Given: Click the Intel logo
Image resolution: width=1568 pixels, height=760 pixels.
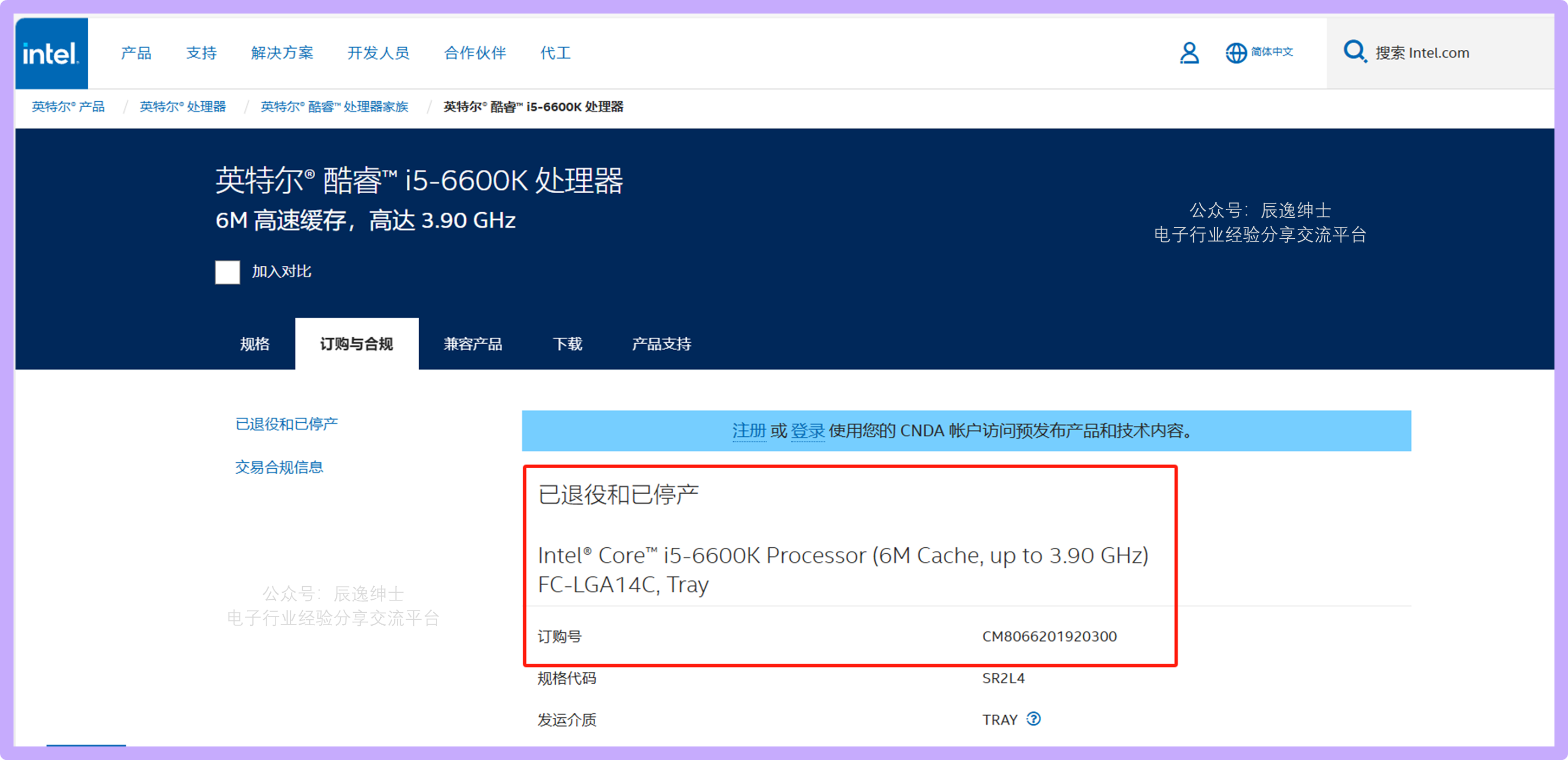Looking at the screenshot, I should click(x=51, y=54).
